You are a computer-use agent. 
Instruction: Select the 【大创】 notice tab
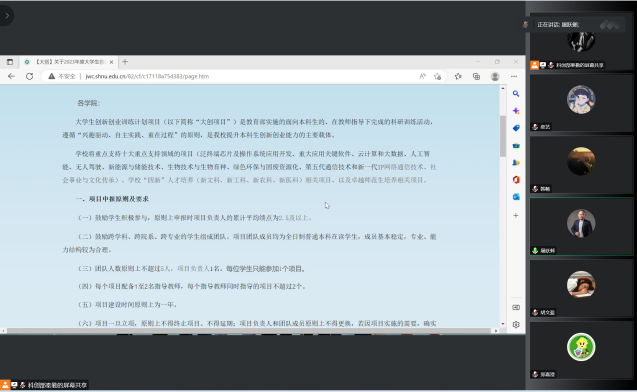point(68,62)
